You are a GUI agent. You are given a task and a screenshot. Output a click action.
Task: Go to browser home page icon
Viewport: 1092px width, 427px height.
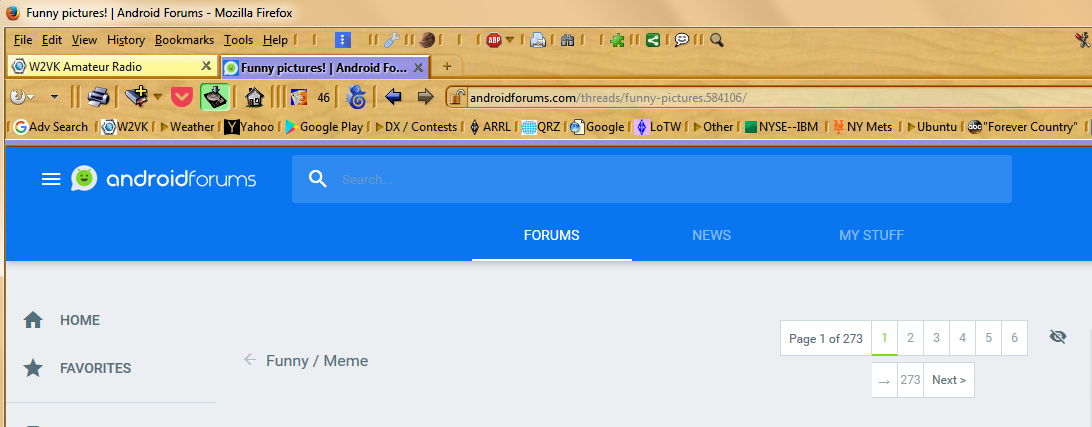pyautogui.click(x=254, y=97)
